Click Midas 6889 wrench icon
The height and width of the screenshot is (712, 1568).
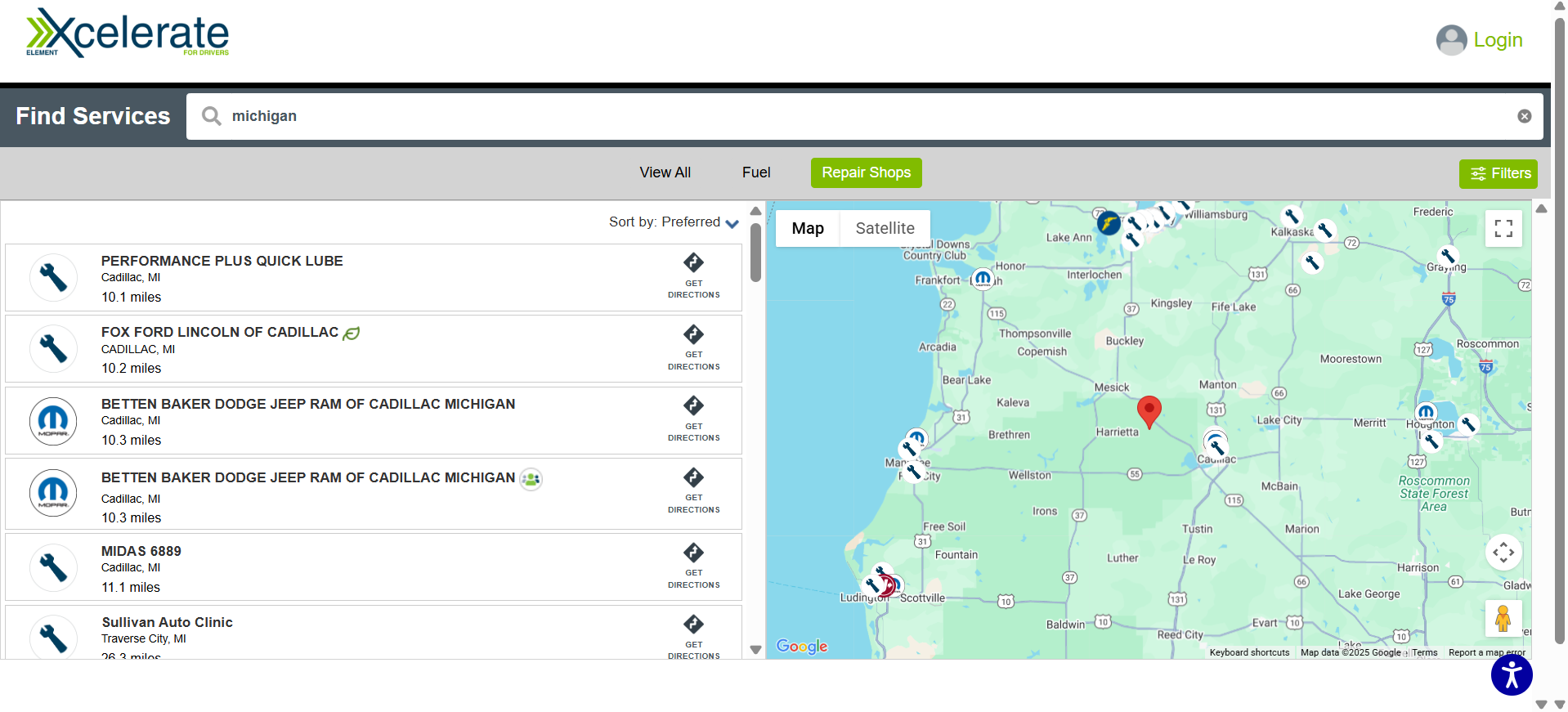[x=53, y=567]
